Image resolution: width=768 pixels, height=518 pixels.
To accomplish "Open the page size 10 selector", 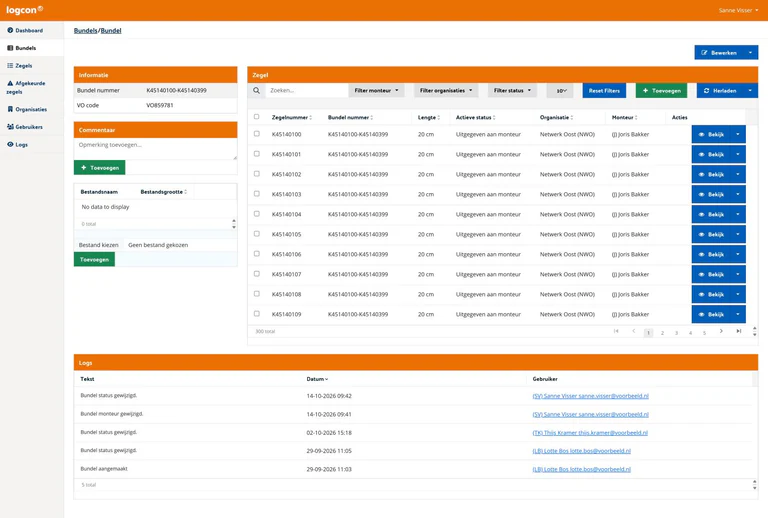I will [x=561, y=91].
